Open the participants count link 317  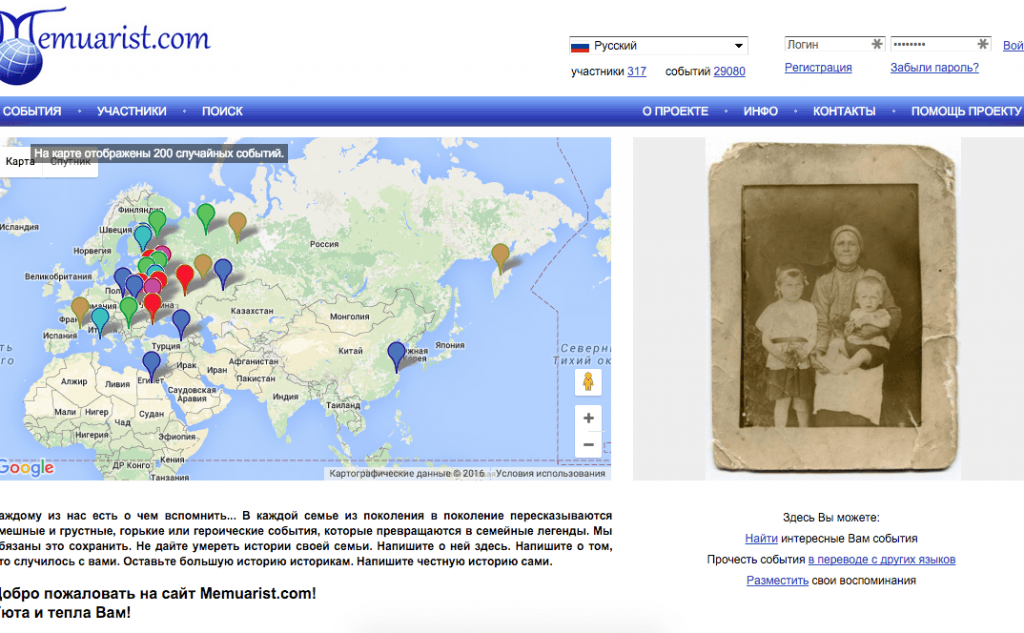coord(636,71)
